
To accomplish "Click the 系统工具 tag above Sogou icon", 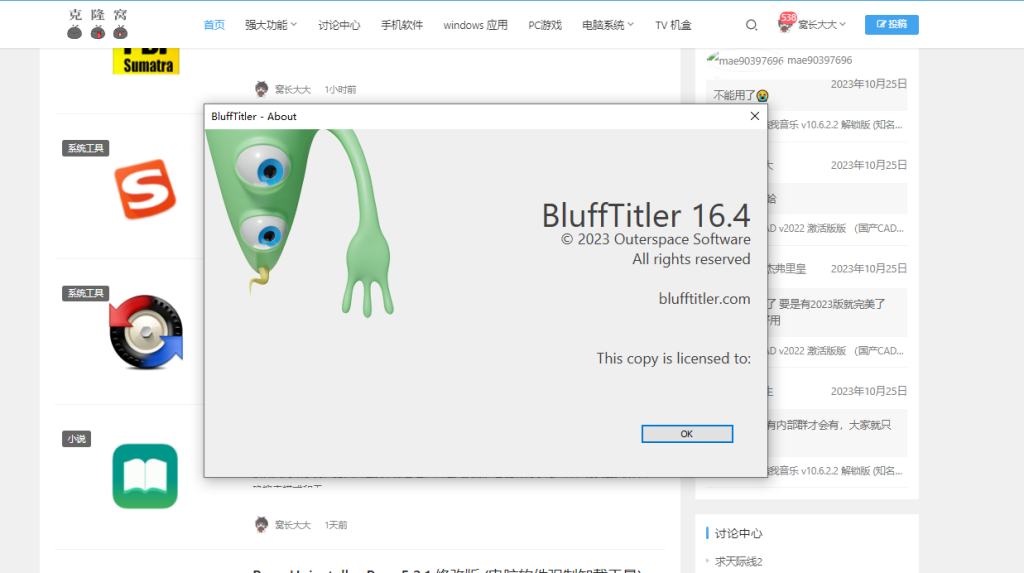I will pyautogui.click(x=86, y=148).
